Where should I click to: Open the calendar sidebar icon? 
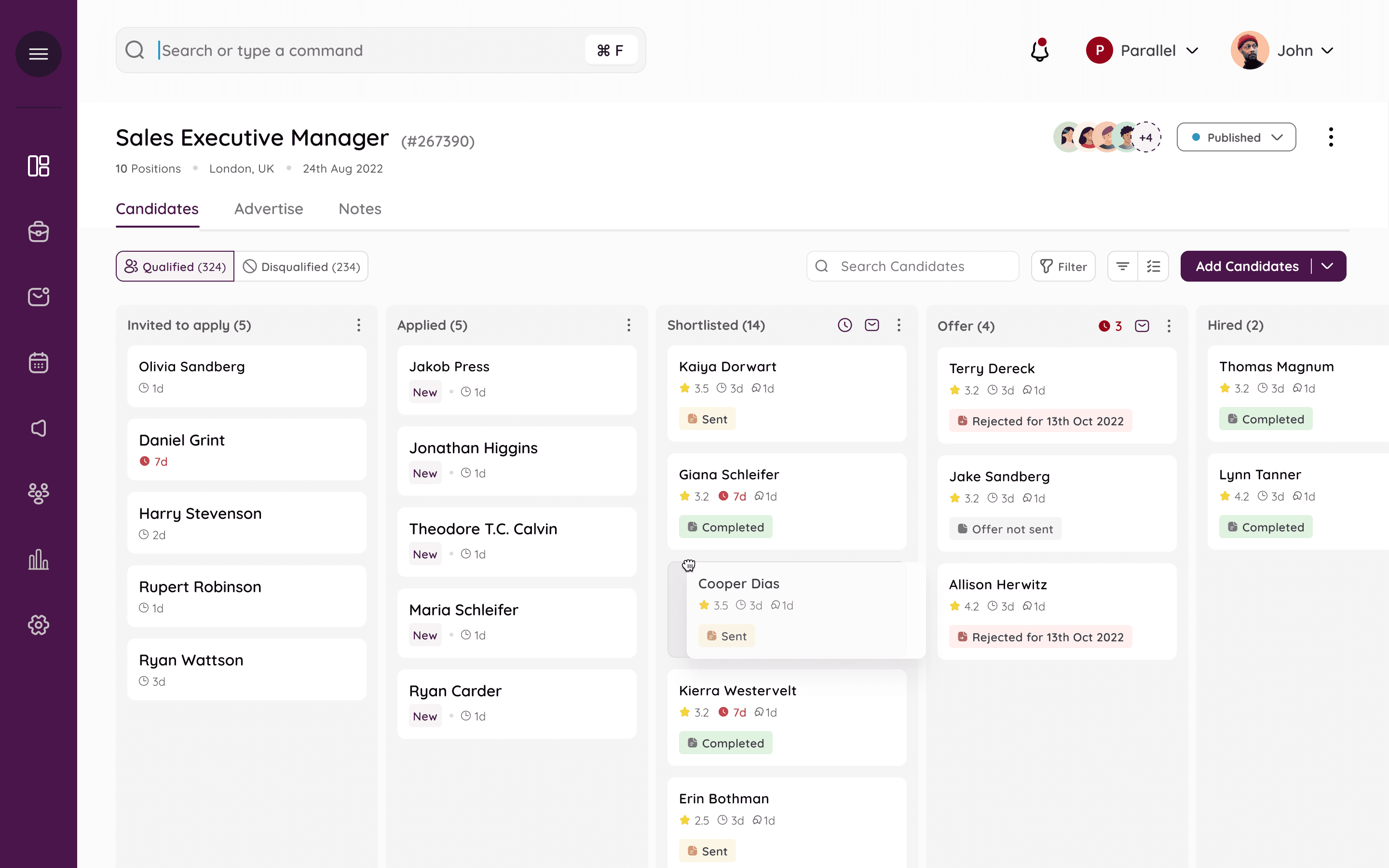(39, 362)
